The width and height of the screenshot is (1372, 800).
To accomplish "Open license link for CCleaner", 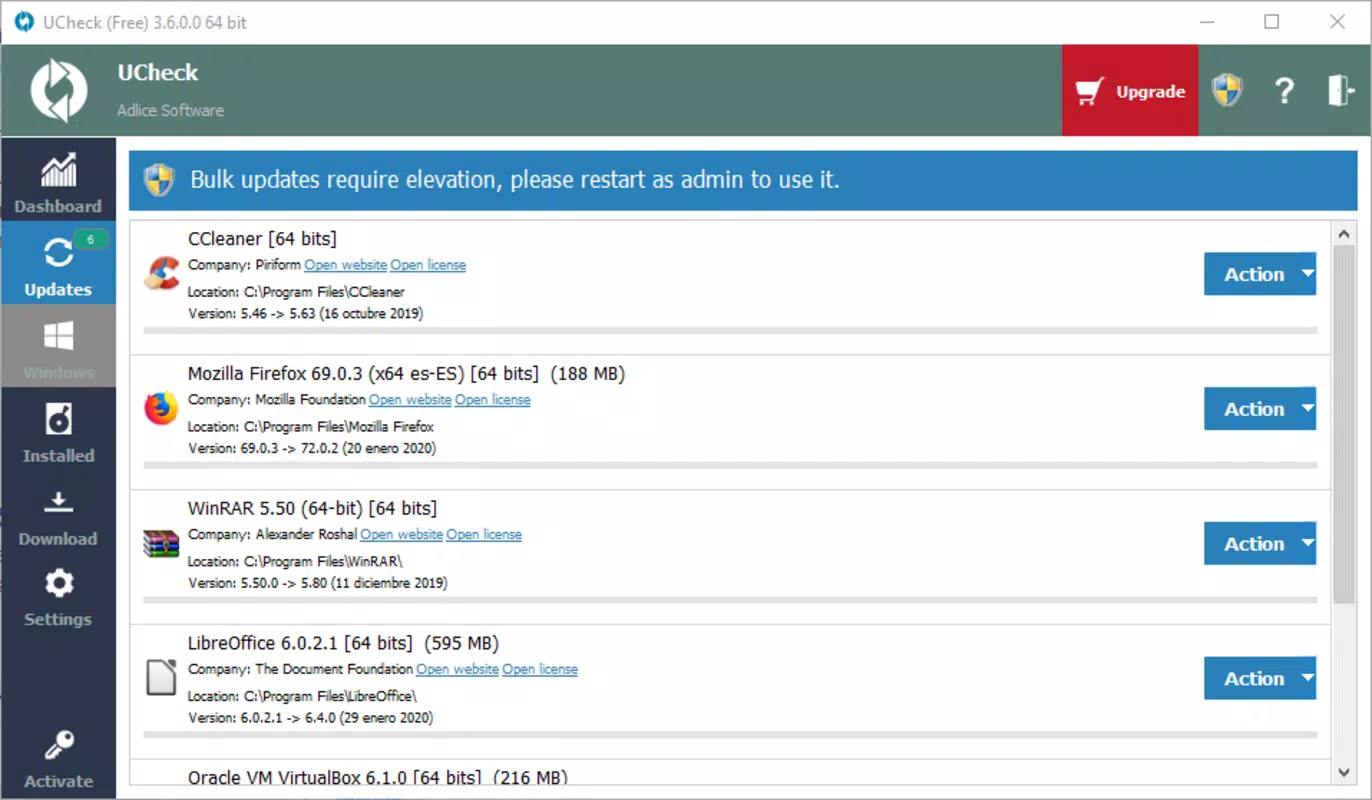I will coord(428,265).
